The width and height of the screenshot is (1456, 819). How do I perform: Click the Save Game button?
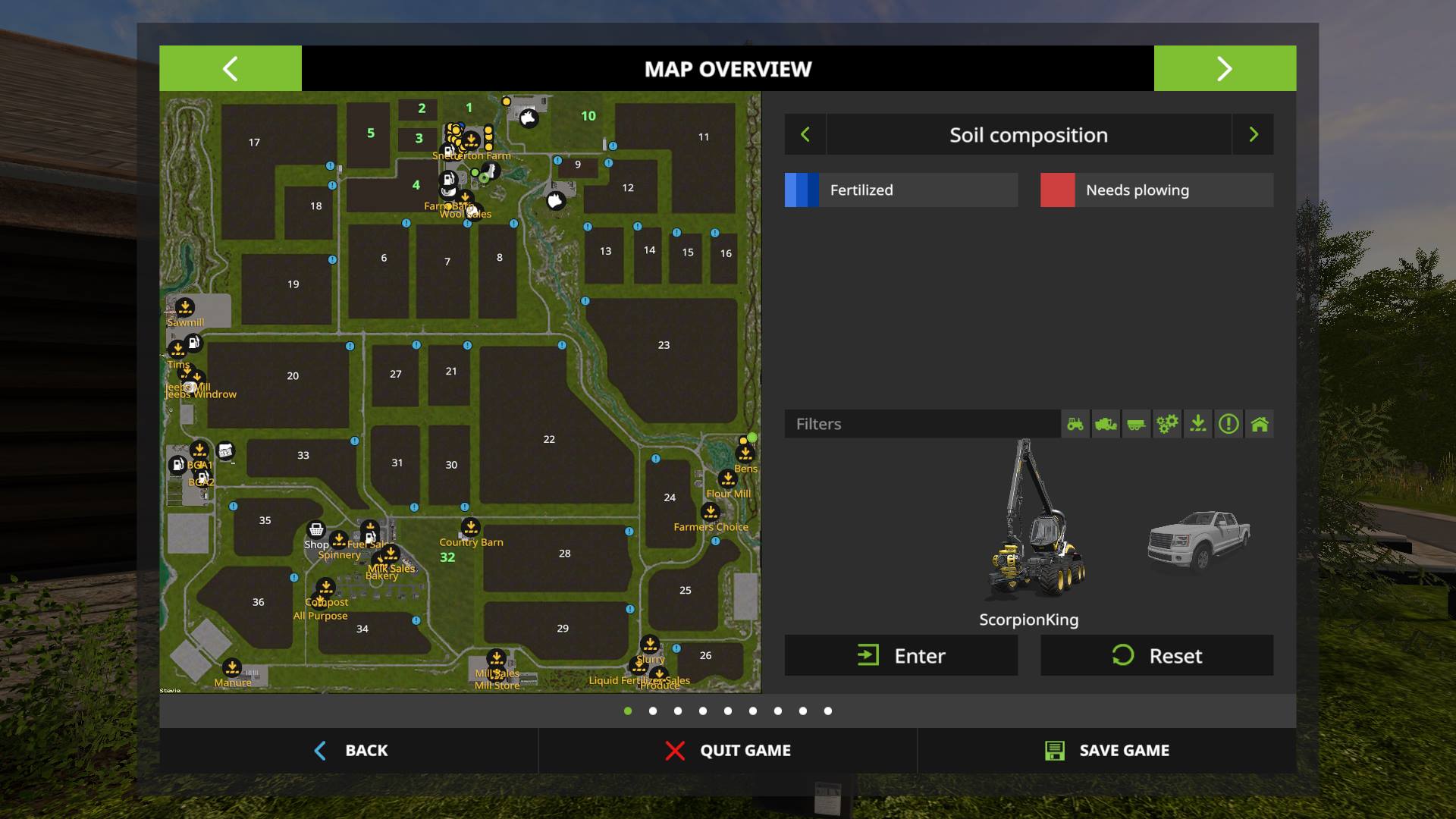pyautogui.click(x=1107, y=751)
